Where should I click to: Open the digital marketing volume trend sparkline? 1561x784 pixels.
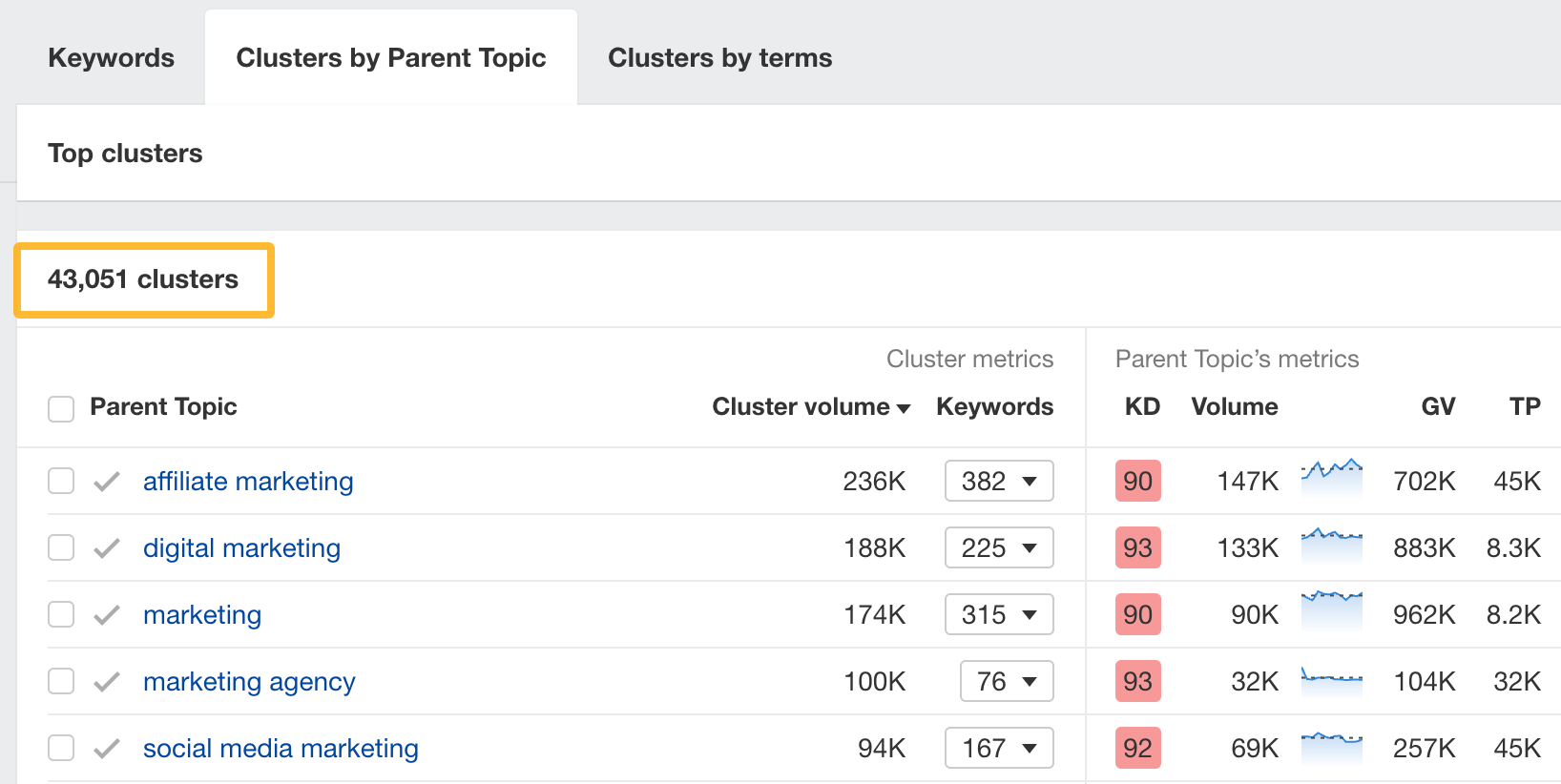pyautogui.click(x=1331, y=546)
